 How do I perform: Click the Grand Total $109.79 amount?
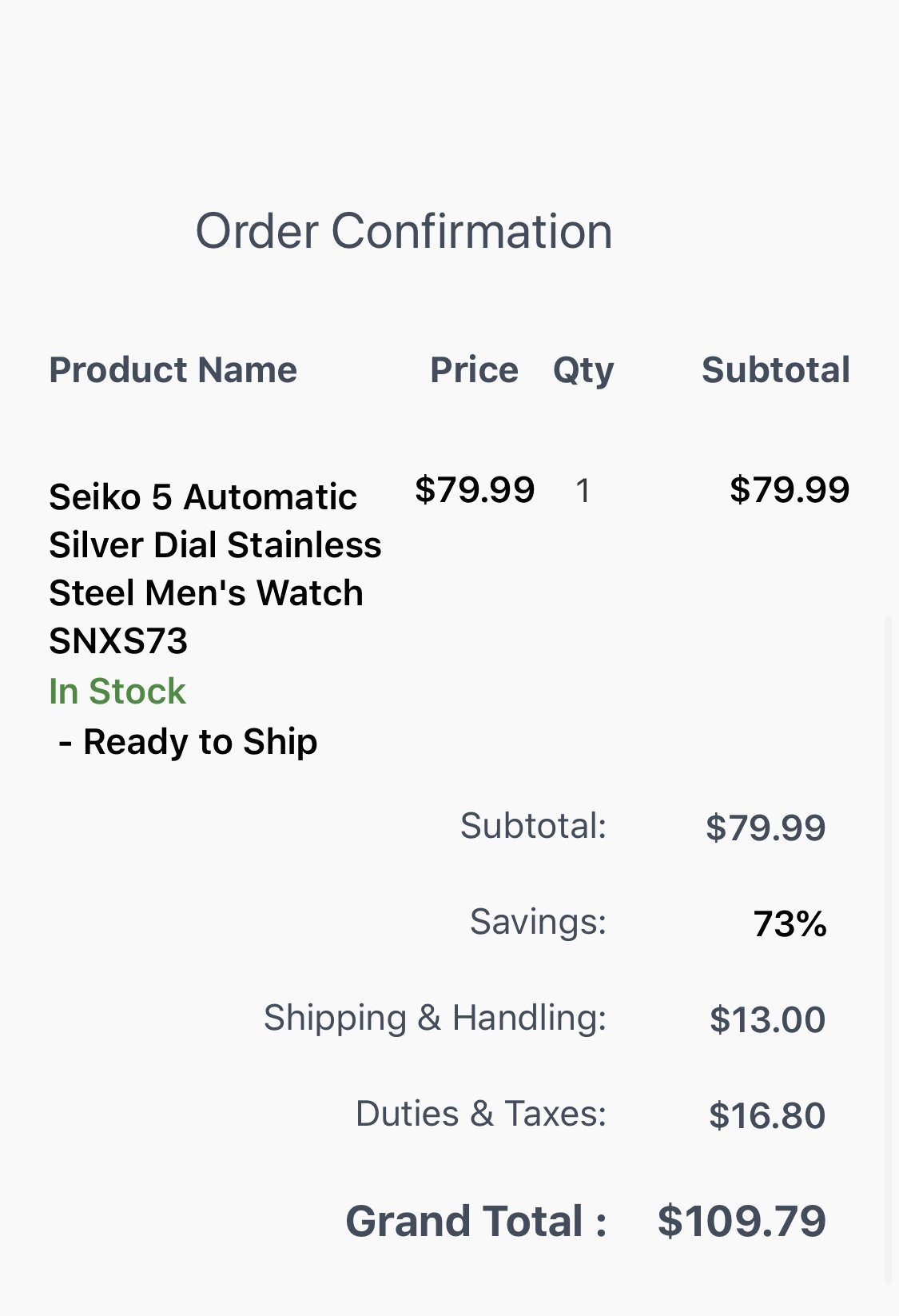[x=742, y=1222]
